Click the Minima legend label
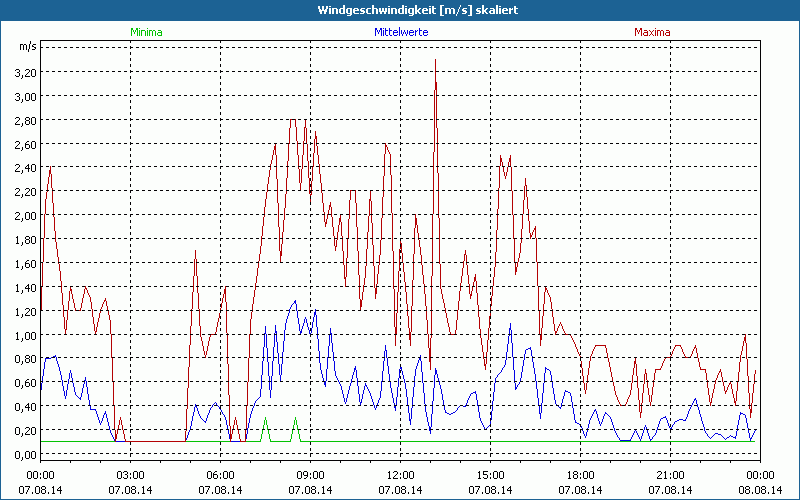The image size is (800, 500). point(146,32)
